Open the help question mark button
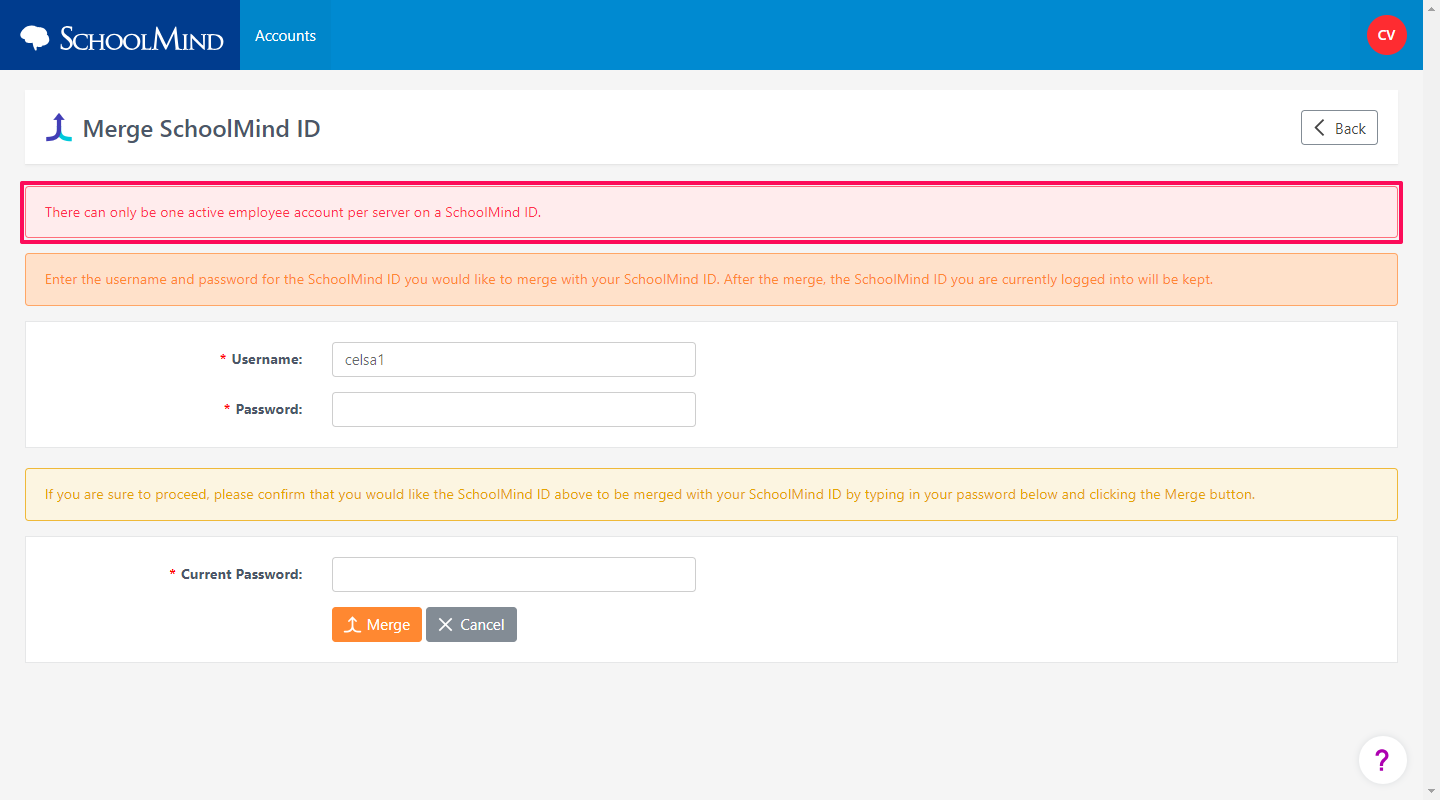 point(1382,760)
